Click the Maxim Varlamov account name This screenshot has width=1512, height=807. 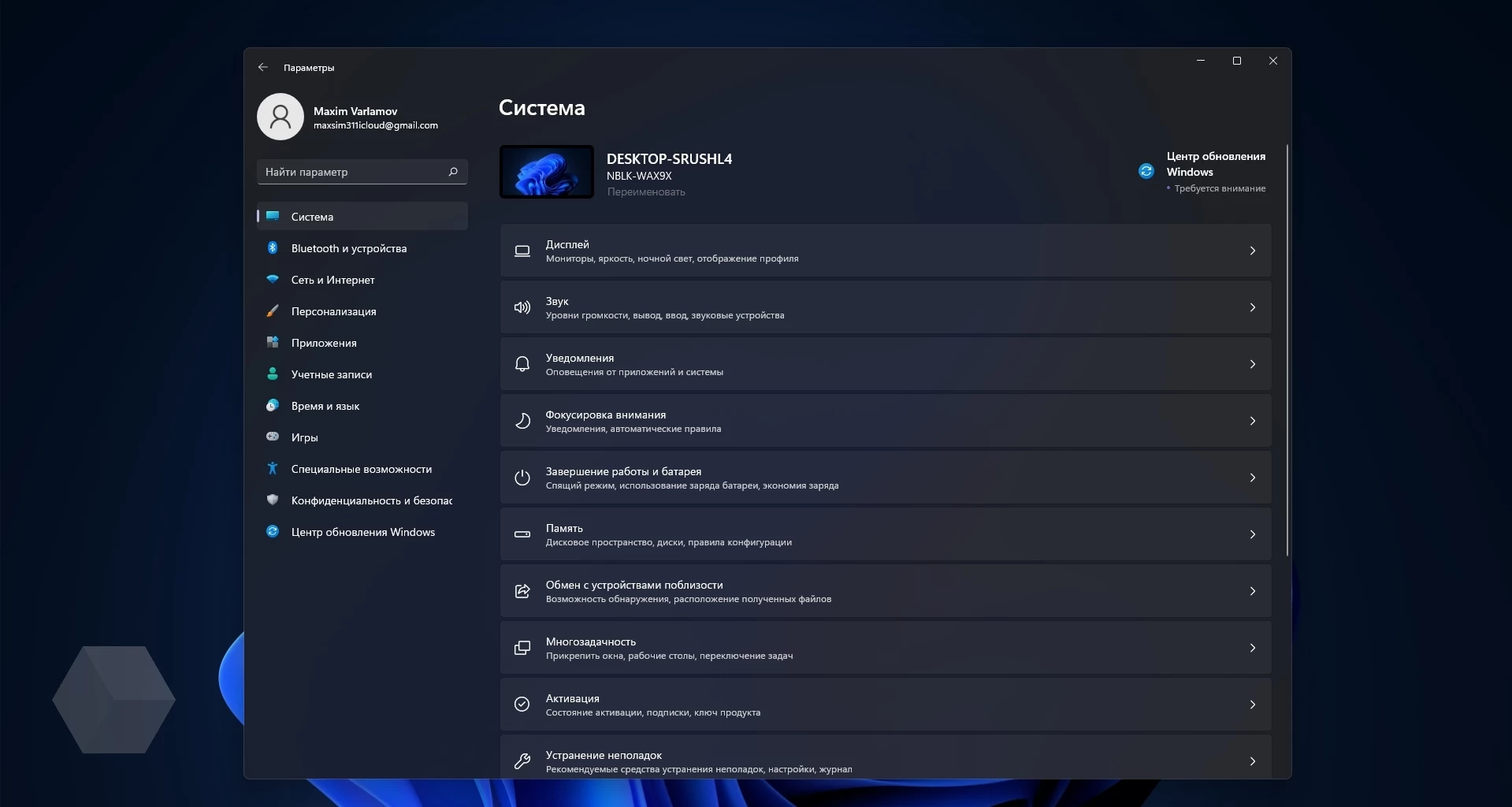click(355, 111)
